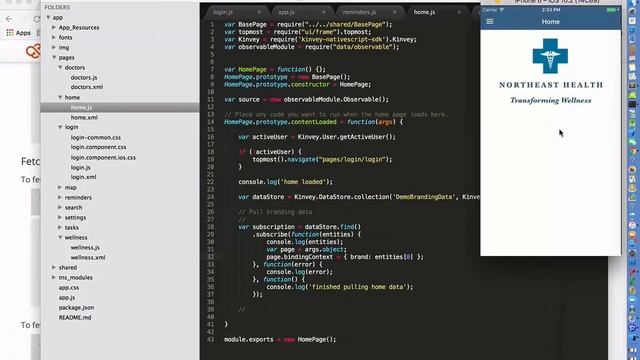
Task: Expand the settings folder
Action: (60, 218)
